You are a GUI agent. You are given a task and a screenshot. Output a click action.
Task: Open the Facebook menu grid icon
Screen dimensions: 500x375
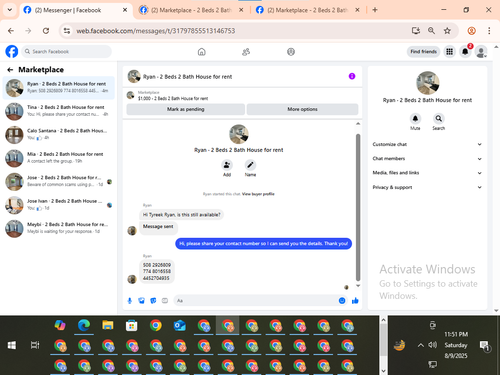(x=450, y=52)
